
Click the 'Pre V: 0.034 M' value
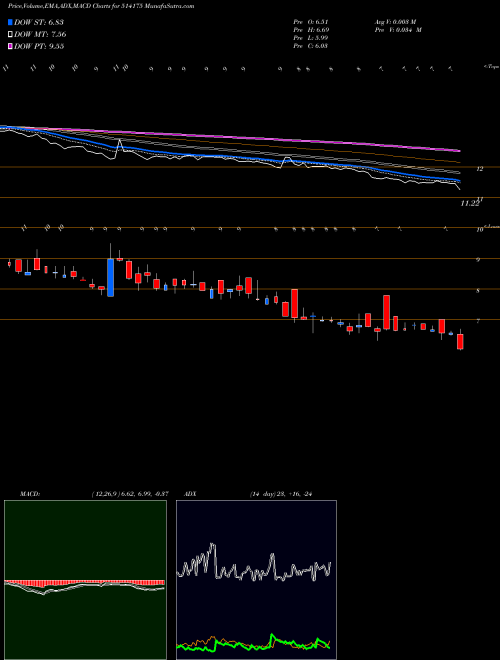point(398,30)
